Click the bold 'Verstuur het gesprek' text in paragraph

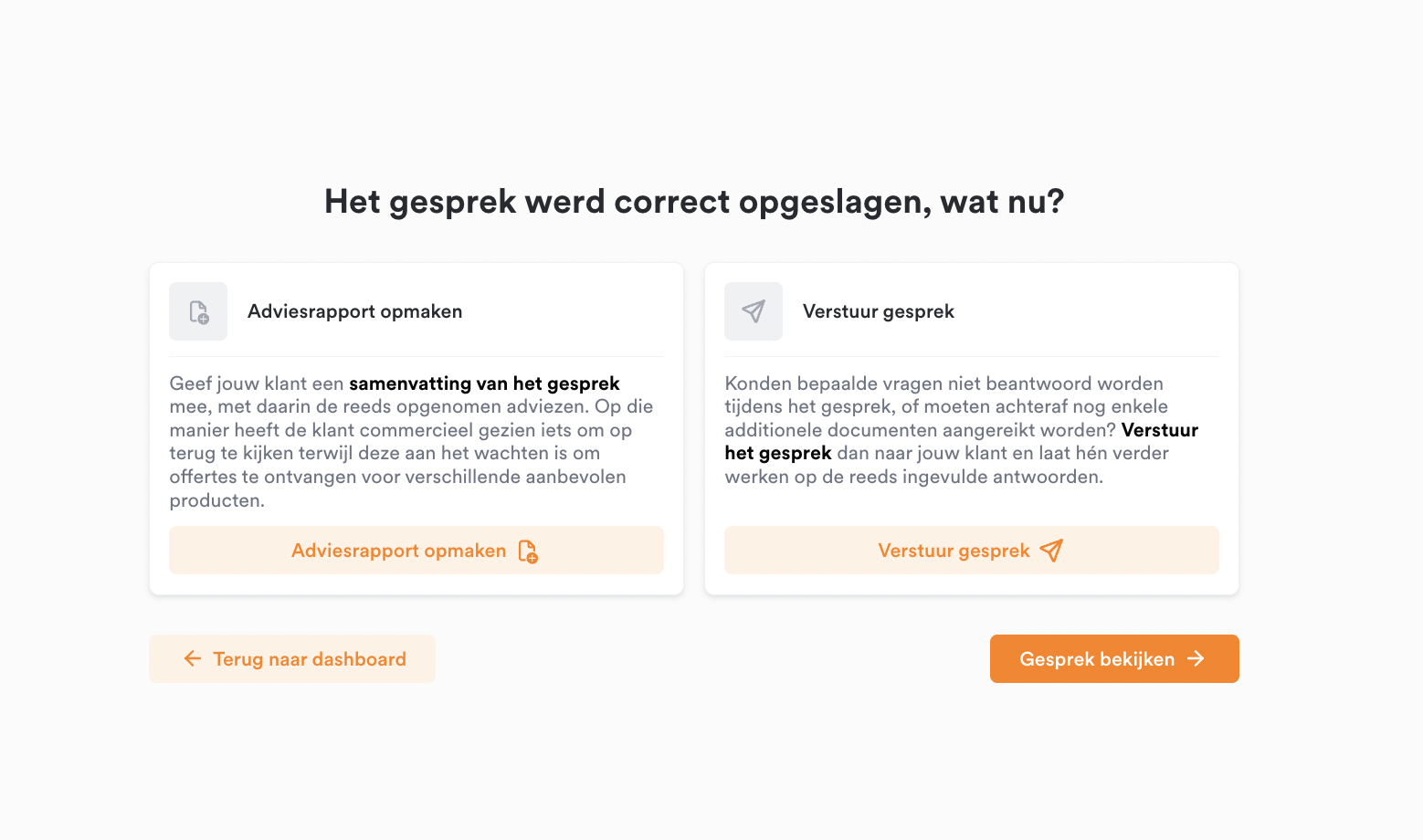coord(961,441)
